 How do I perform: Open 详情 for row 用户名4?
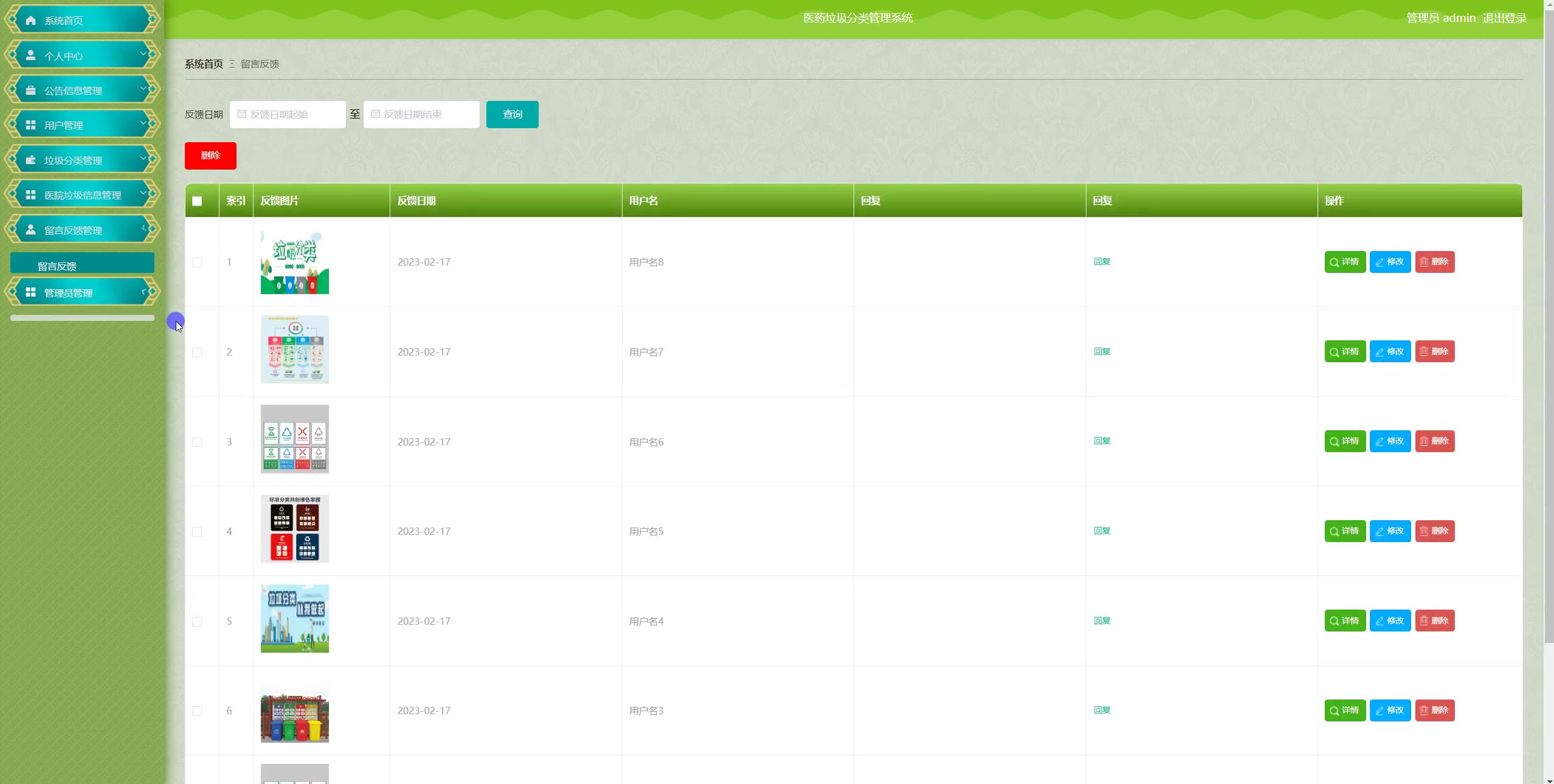1345,621
